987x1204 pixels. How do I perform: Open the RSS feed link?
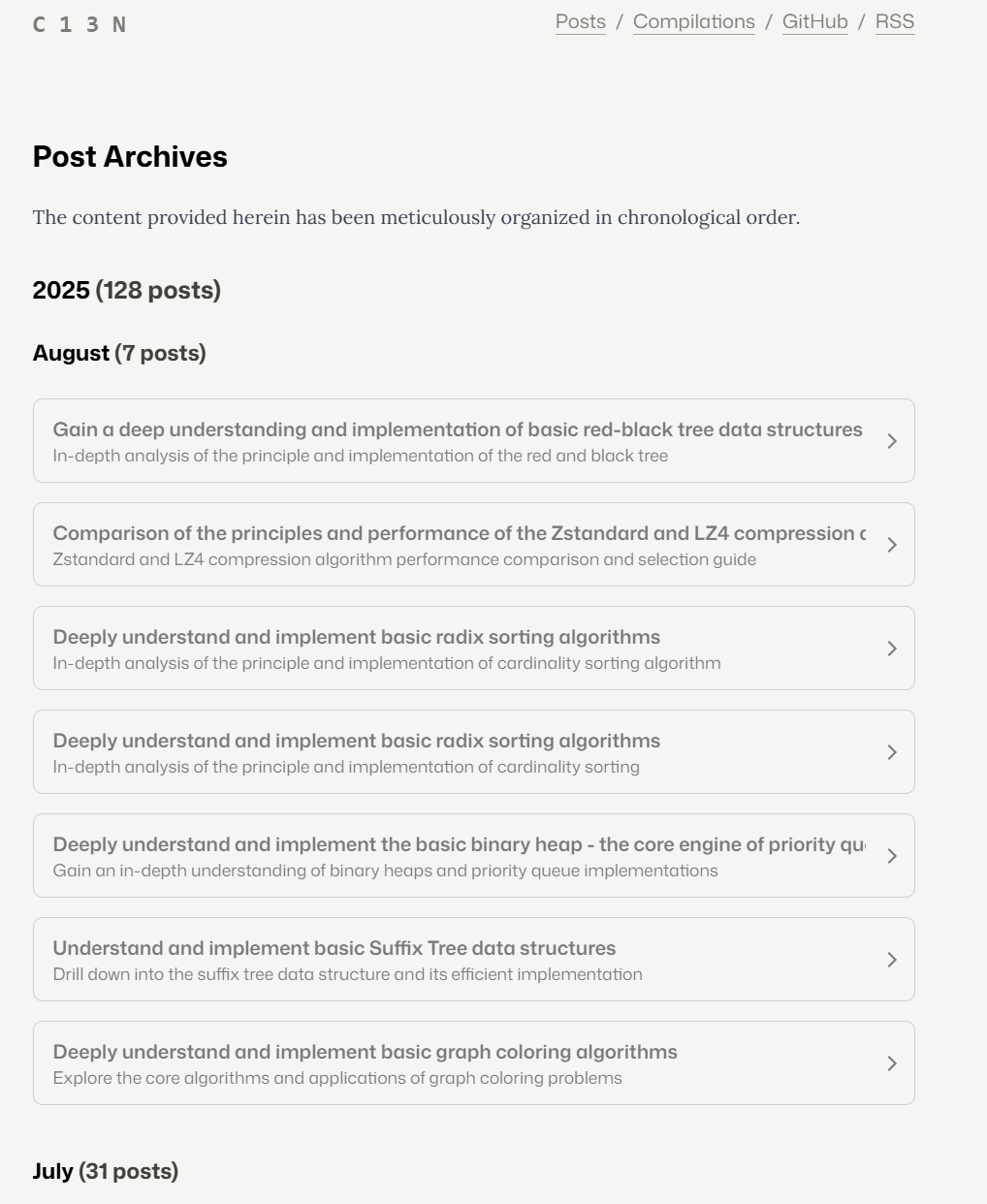[x=894, y=21]
